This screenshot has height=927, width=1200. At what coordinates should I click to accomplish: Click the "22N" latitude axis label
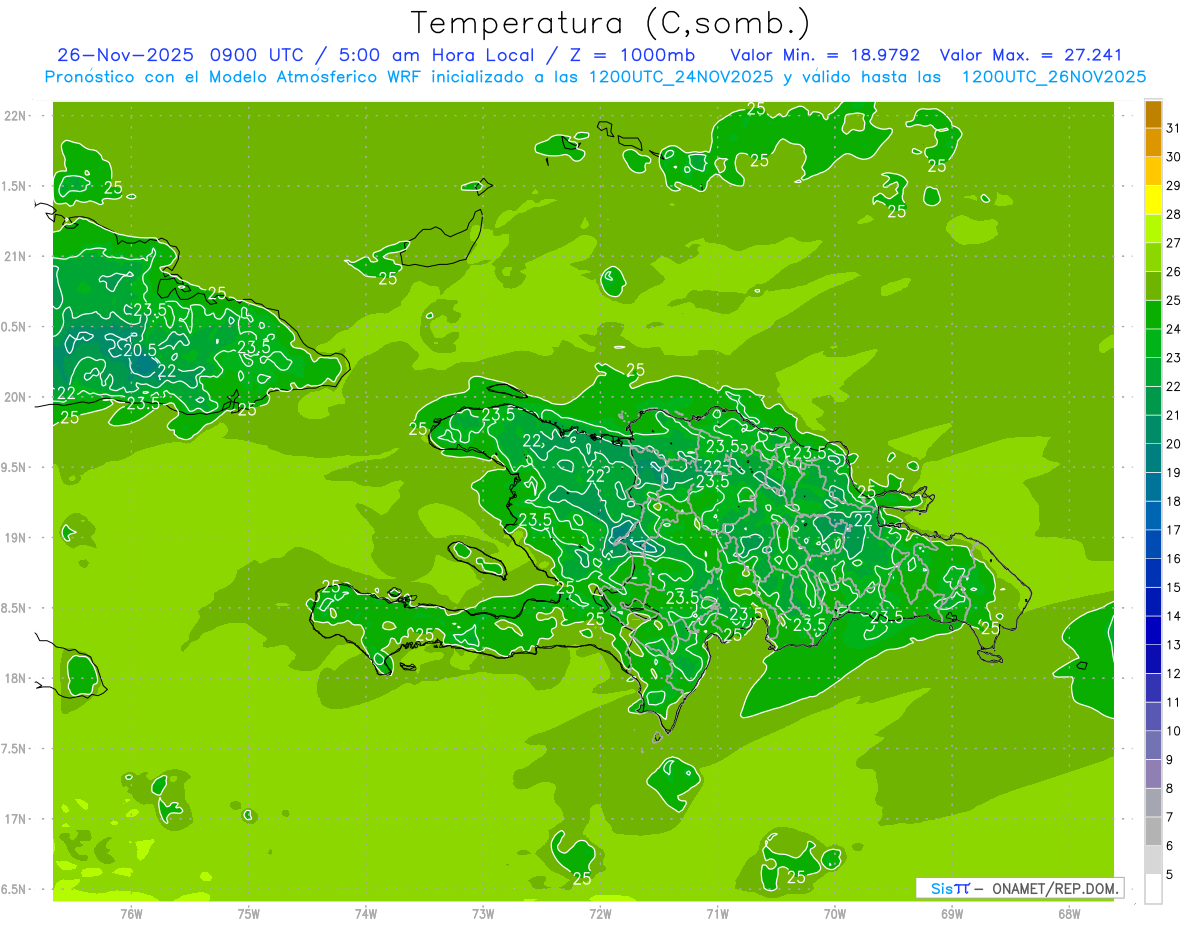pyautogui.click(x=16, y=116)
